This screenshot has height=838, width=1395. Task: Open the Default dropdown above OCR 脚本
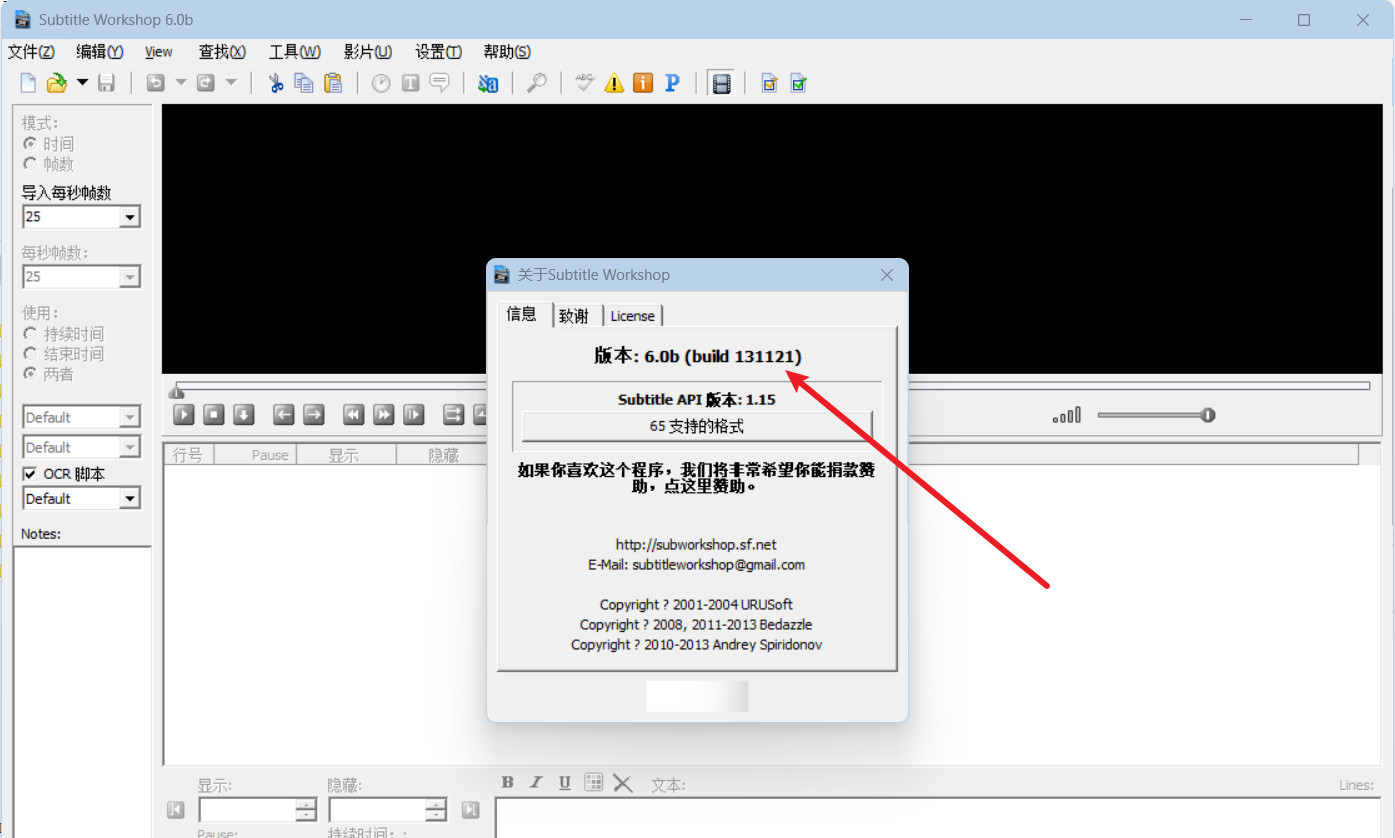coord(130,447)
